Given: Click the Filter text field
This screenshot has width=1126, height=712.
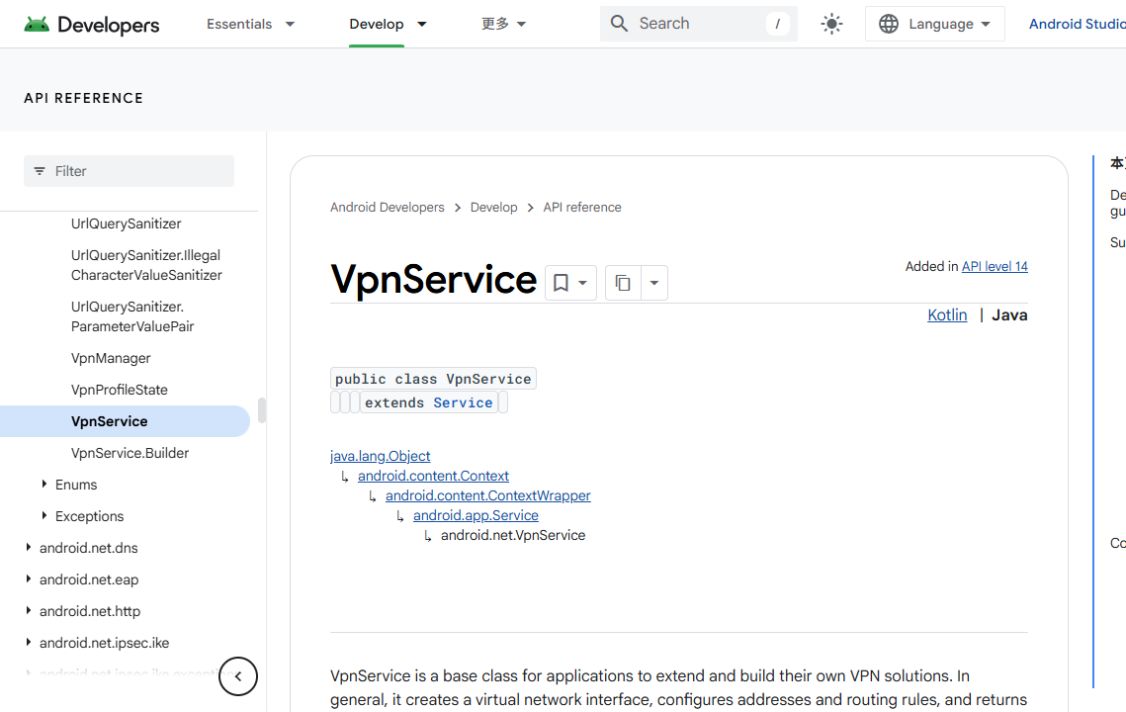Looking at the screenshot, I should [129, 171].
